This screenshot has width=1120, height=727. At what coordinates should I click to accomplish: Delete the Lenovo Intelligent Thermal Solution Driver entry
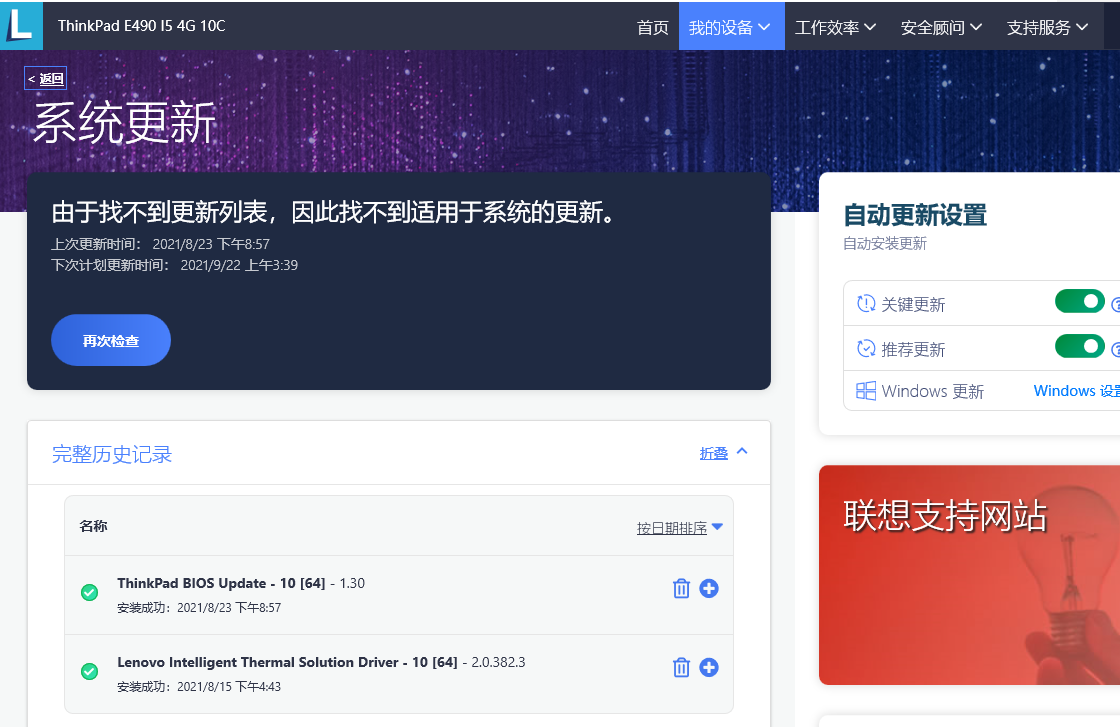pos(681,667)
